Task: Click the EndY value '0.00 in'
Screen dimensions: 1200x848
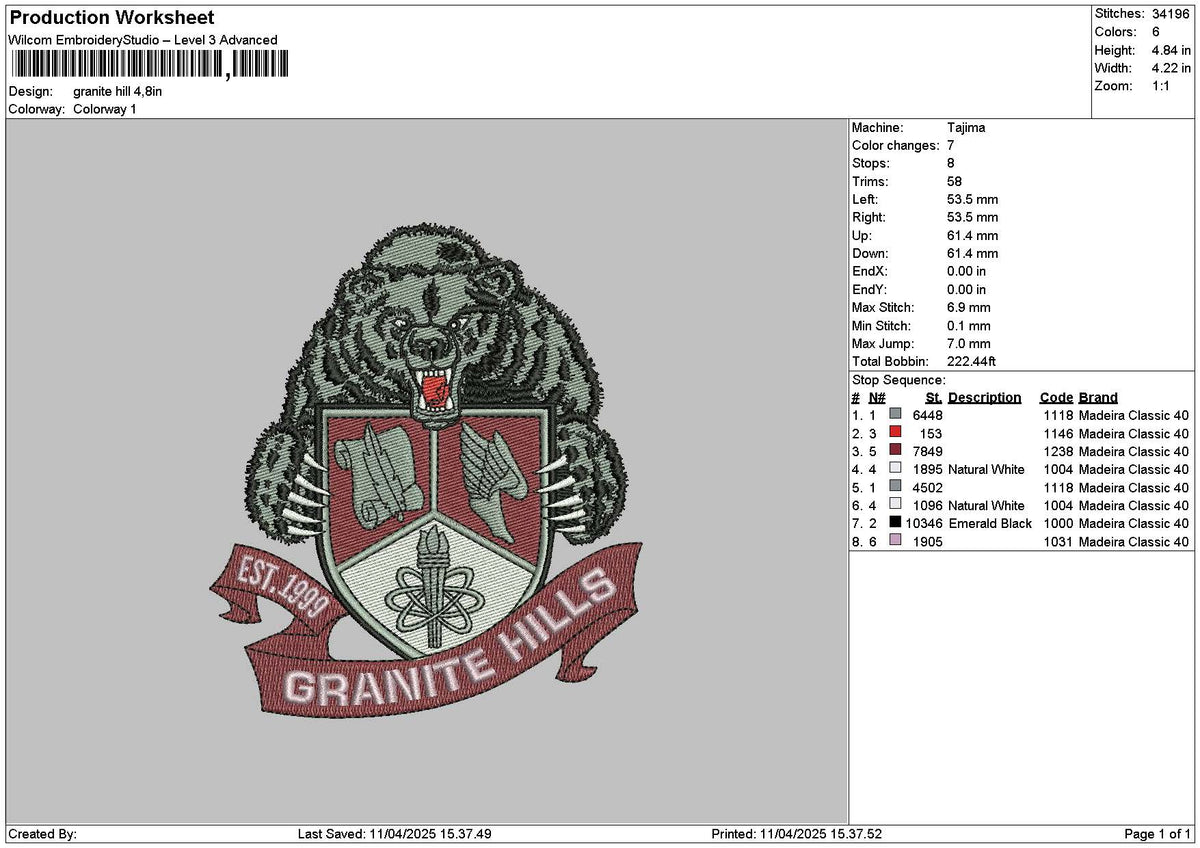Action: (x=966, y=290)
